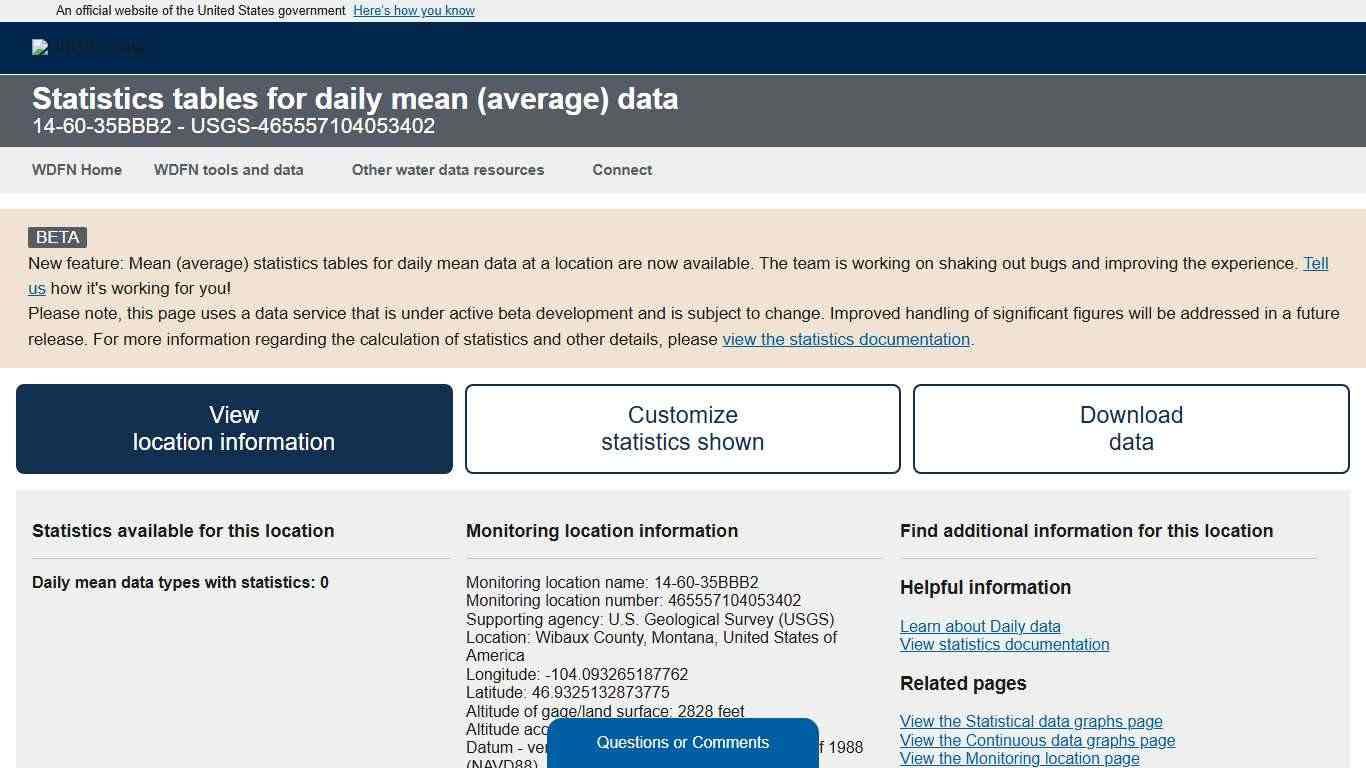Open the WDFN tools and data menu
The width and height of the screenshot is (1366, 768).
click(228, 170)
